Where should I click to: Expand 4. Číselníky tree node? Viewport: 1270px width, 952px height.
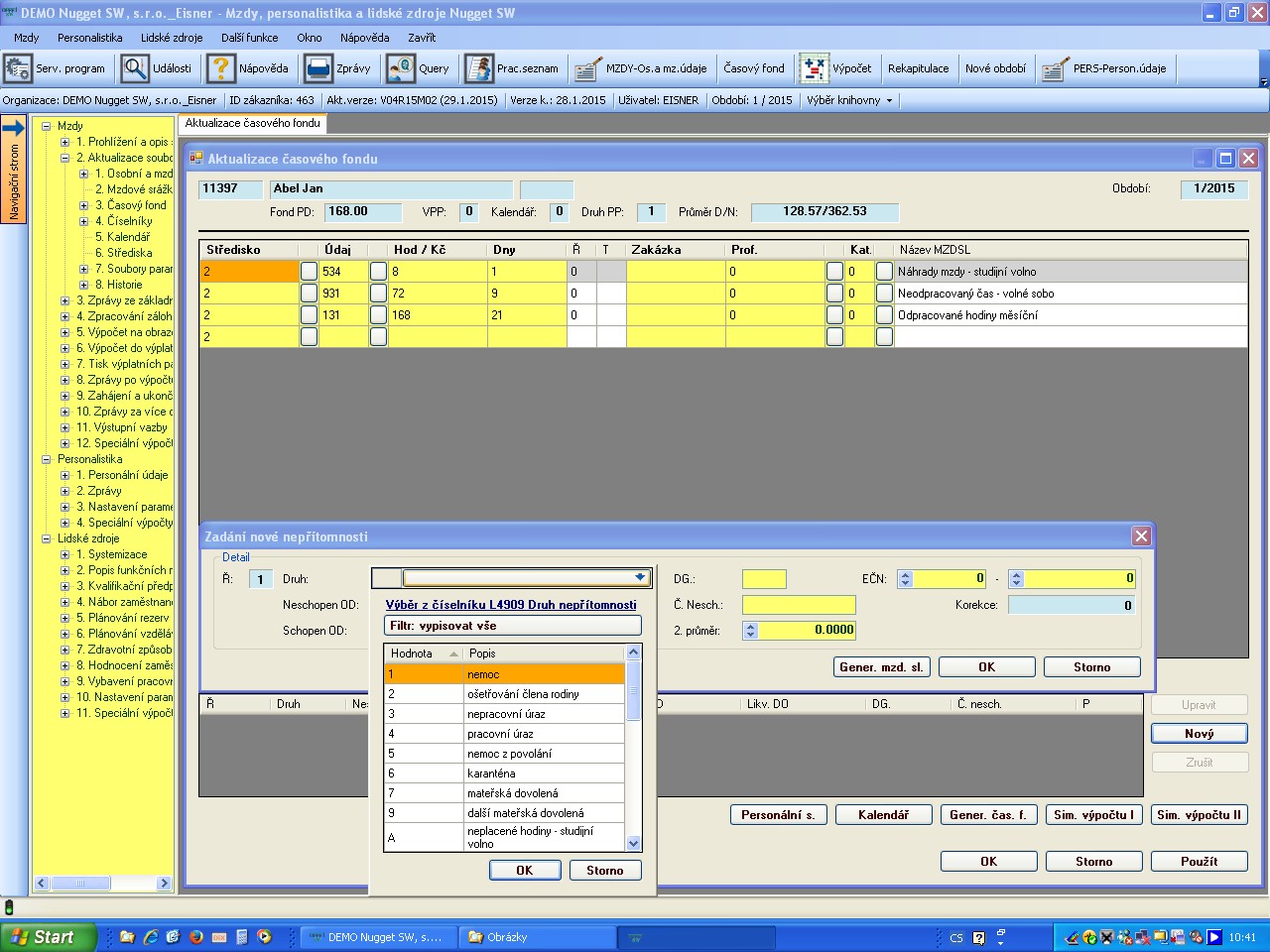point(84,221)
